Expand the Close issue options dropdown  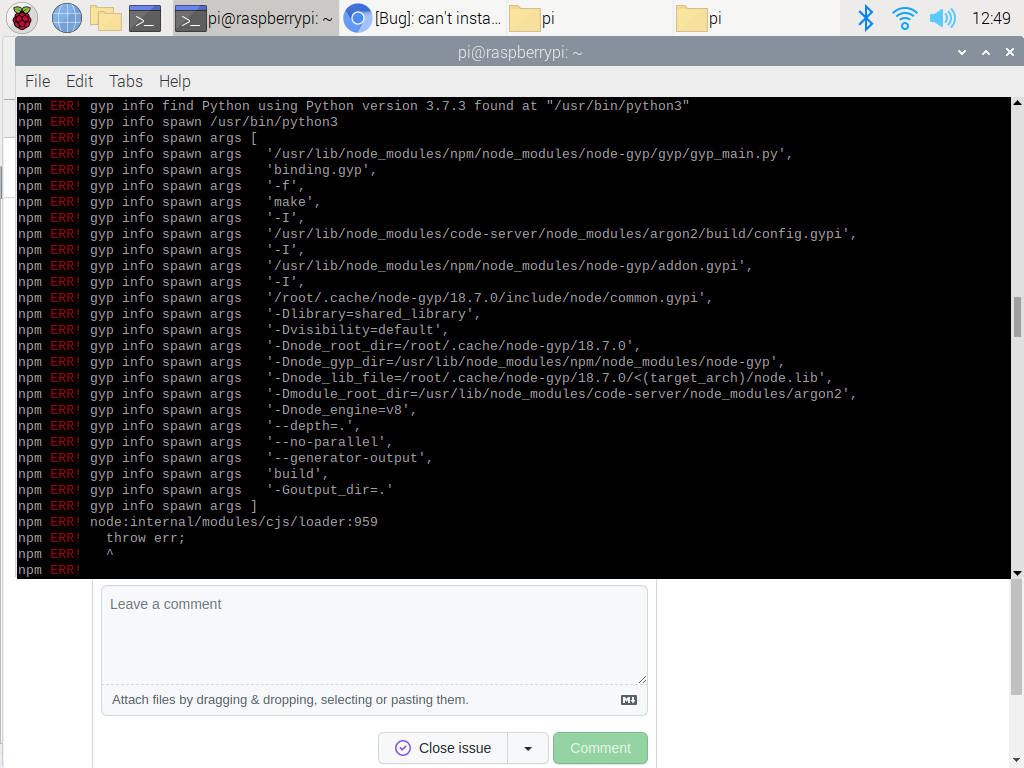click(528, 748)
